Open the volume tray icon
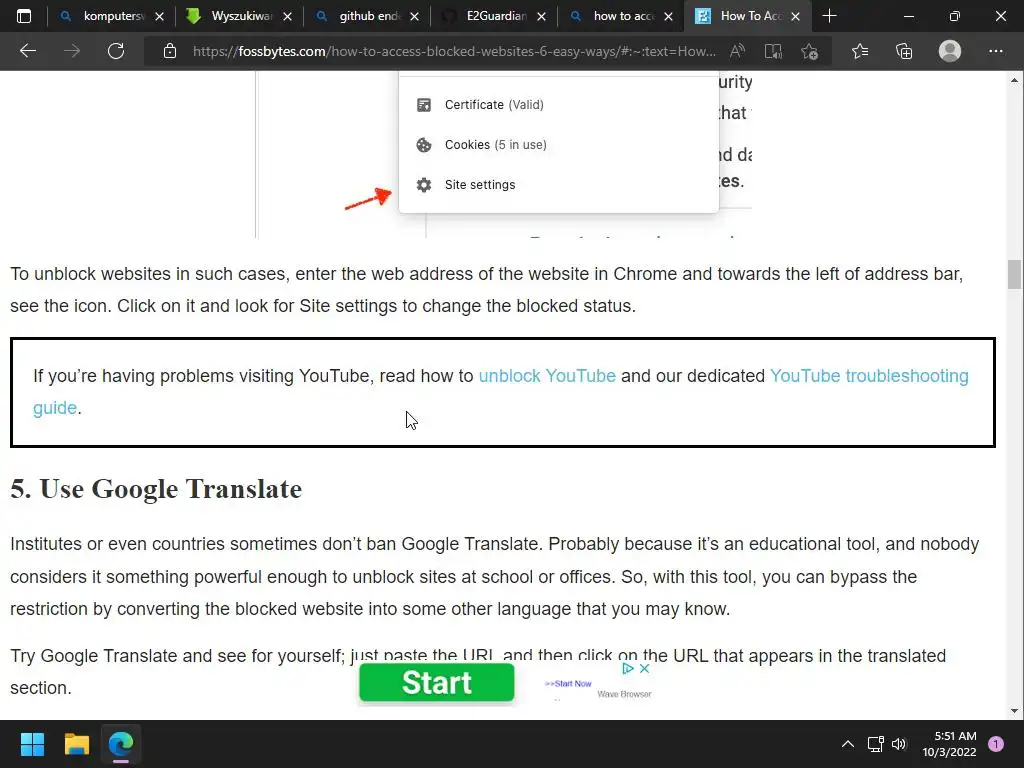 click(899, 744)
